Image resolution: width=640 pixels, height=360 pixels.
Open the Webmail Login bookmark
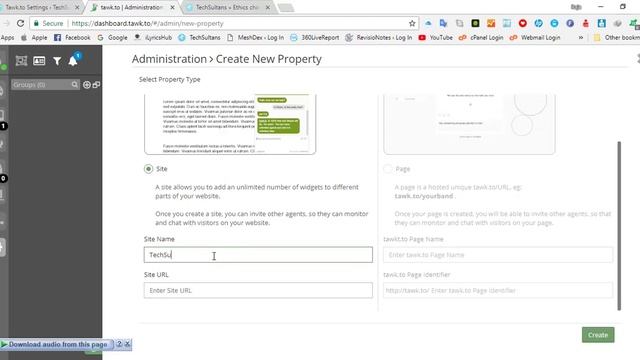click(x=535, y=38)
